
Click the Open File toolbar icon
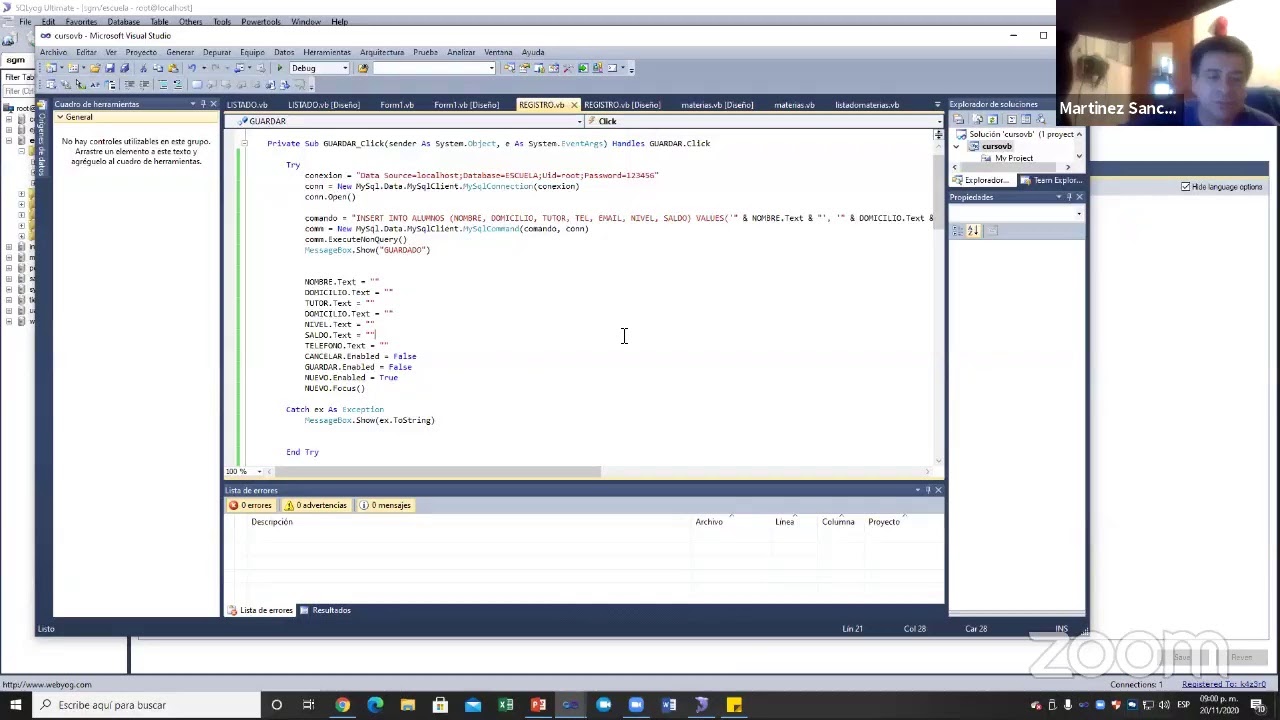(x=95, y=68)
